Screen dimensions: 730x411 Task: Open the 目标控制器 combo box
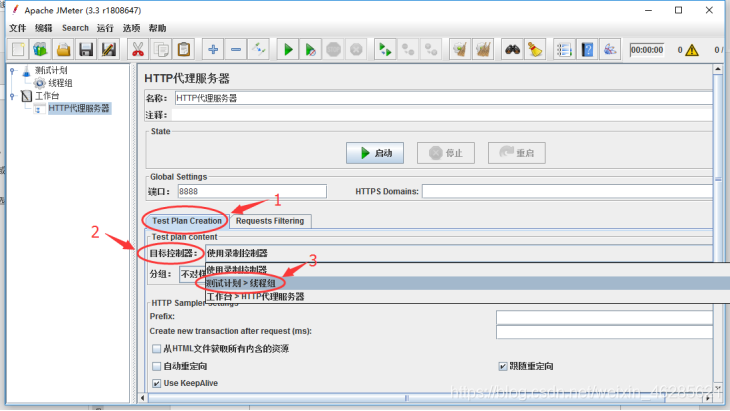[x=459, y=253]
